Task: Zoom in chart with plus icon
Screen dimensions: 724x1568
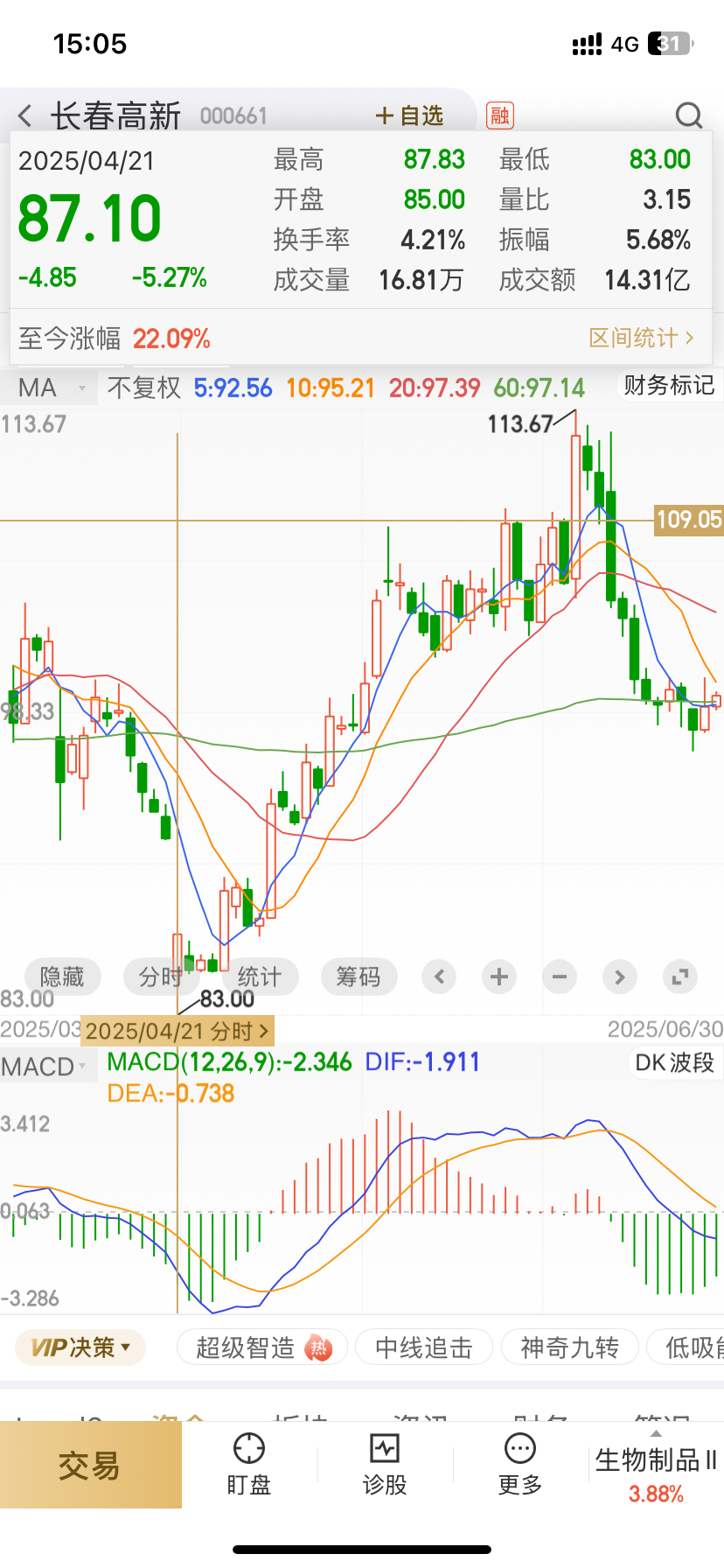Action: [499, 976]
